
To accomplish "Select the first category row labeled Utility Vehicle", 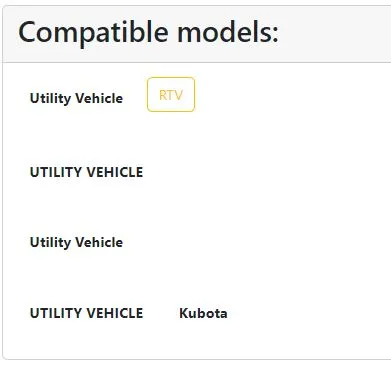I will coord(76,98).
